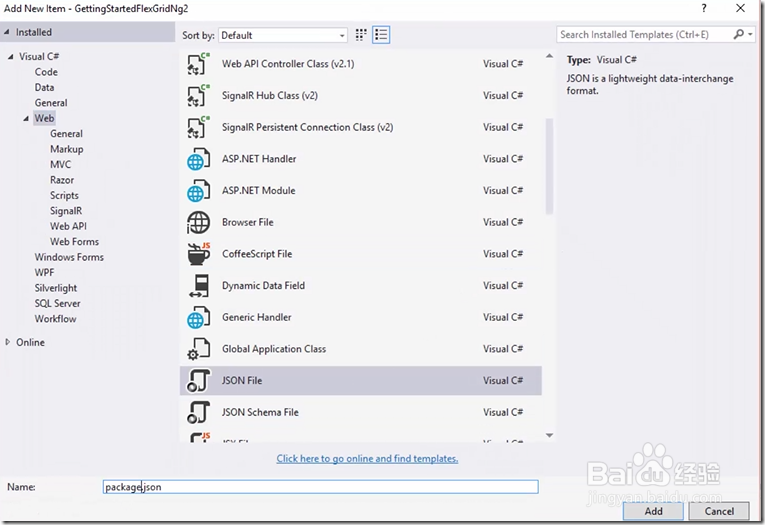Select the Windows Forms category
The image size is (765, 525).
coord(69,257)
